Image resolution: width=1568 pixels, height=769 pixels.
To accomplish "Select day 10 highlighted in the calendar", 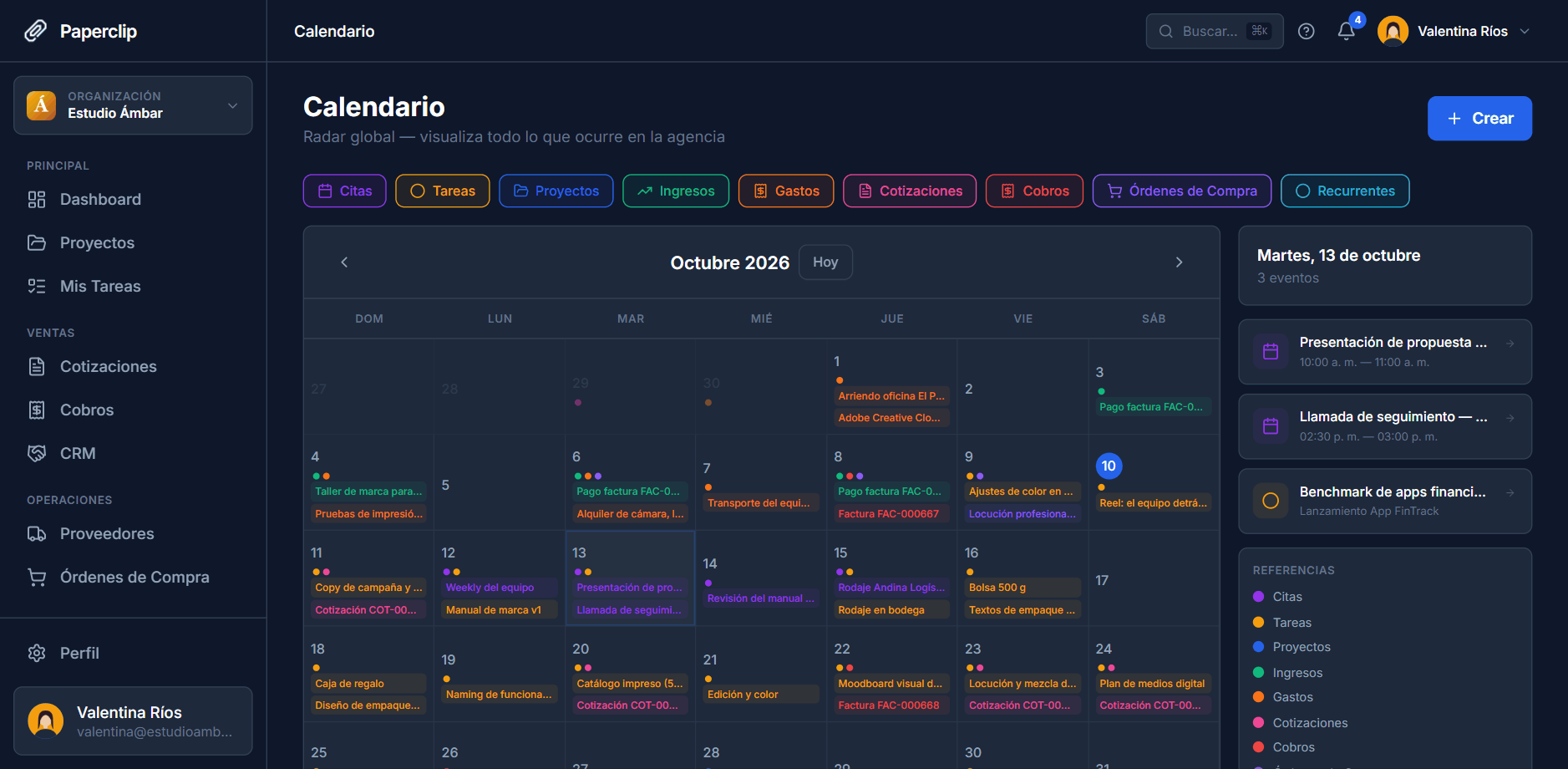I will pyautogui.click(x=1109, y=466).
